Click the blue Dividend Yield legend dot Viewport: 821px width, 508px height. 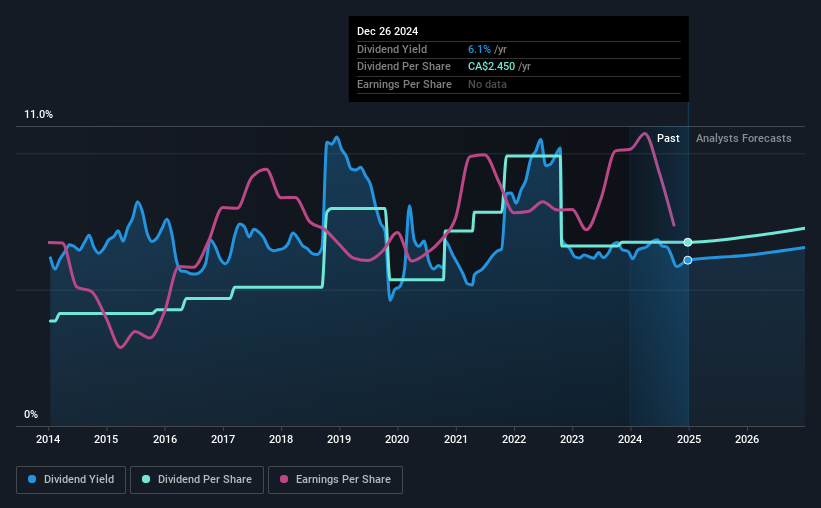click(32, 479)
